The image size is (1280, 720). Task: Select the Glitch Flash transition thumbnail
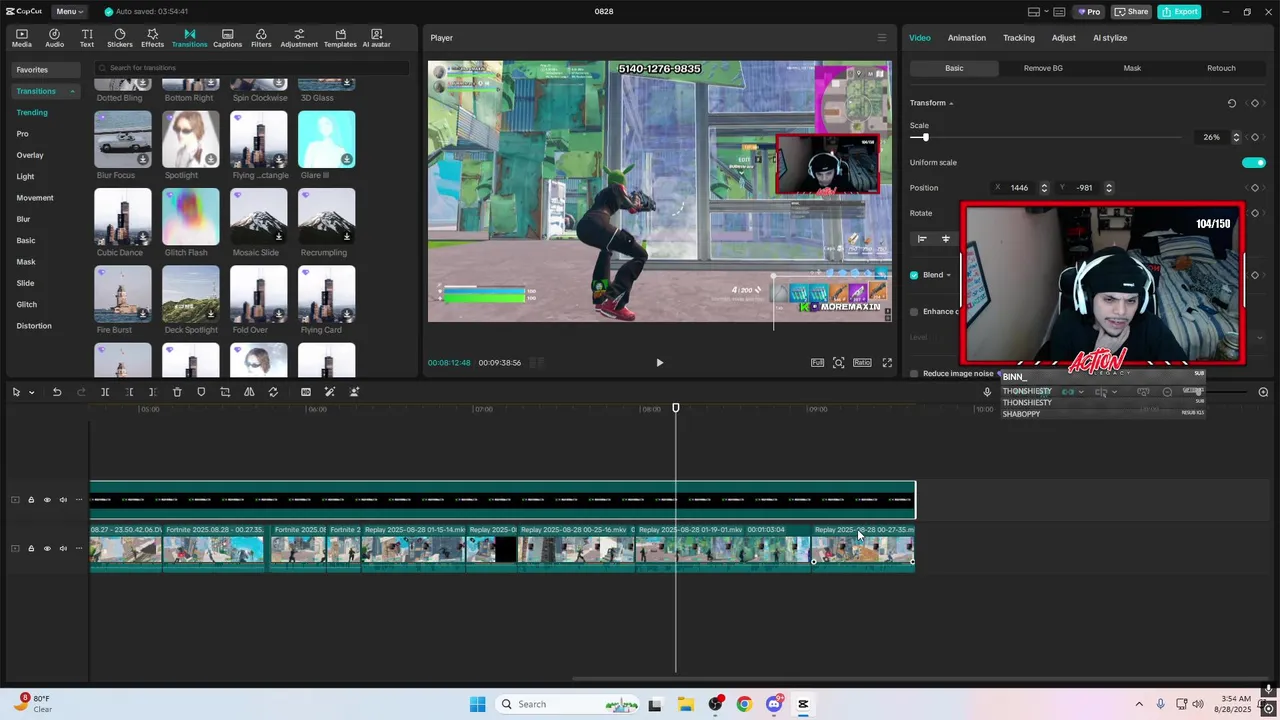[191, 217]
